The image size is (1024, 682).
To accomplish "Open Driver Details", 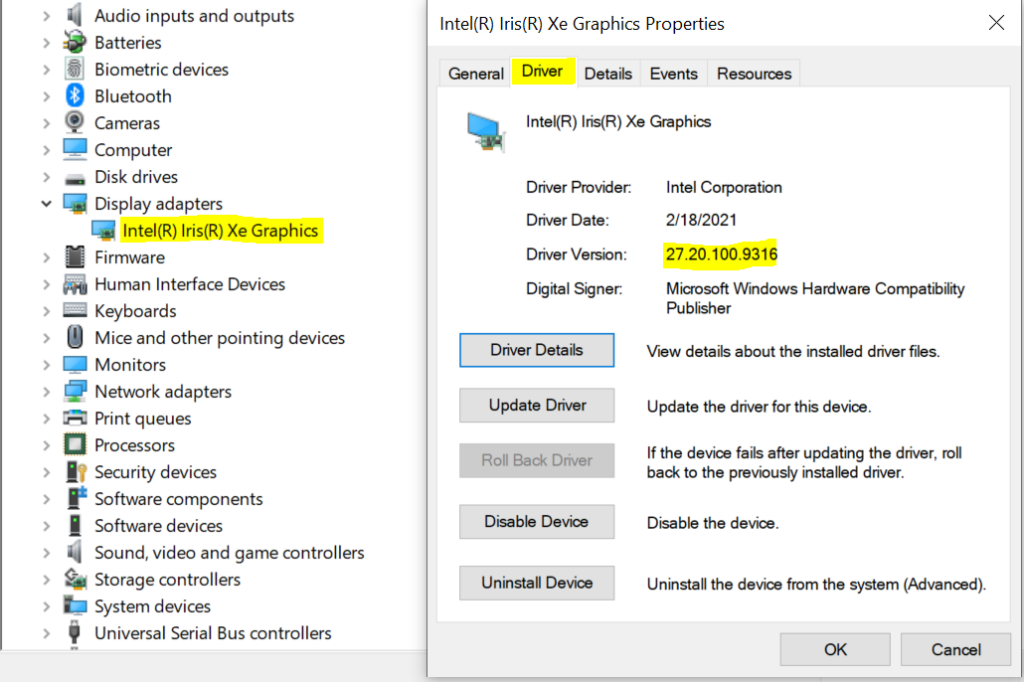I will pyautogui.click(x=536, y=350).
